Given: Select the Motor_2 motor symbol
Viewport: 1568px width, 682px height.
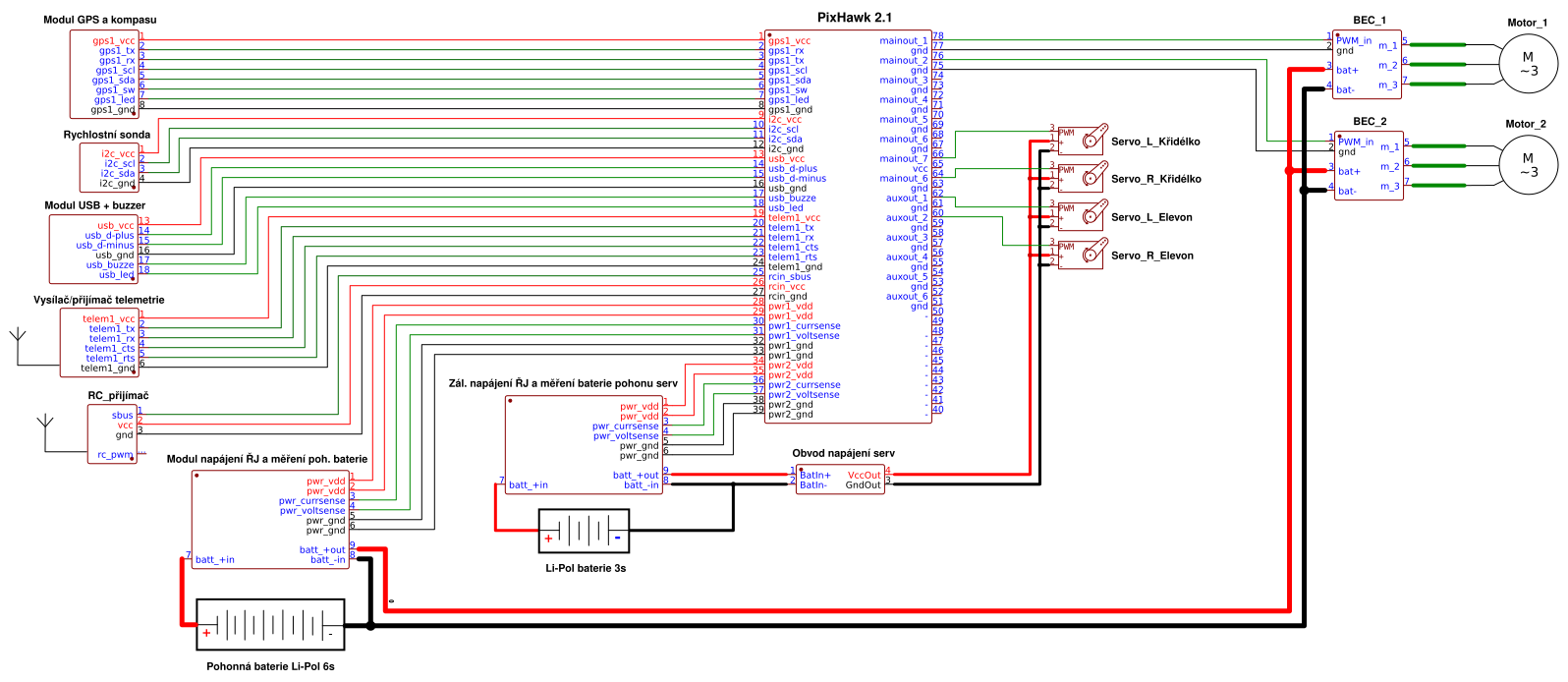Looking at the screenshot, I should click(x=1528, y=165).
